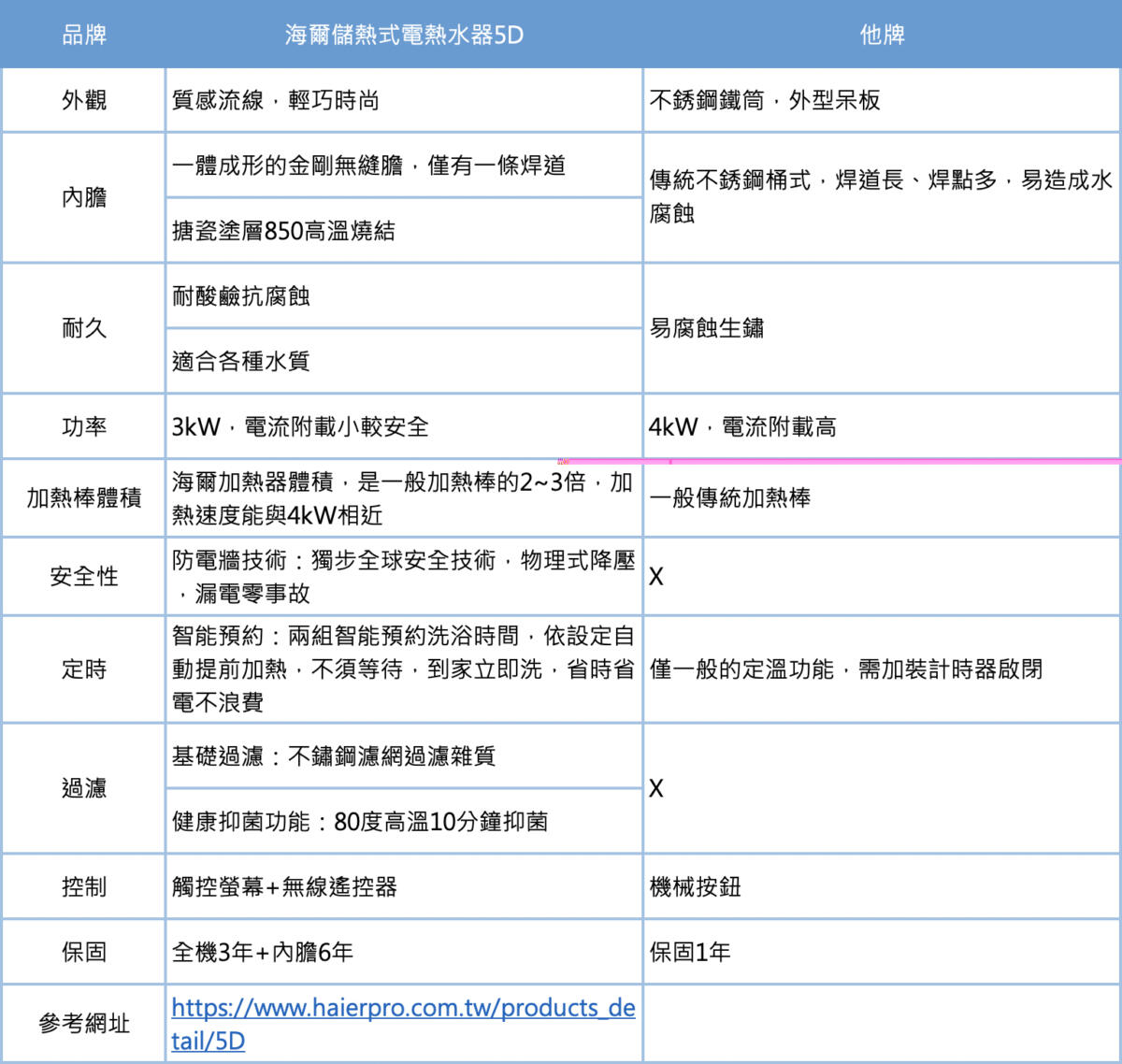
Task: Select the row label '定時'
Action: pyautogui.click(x=84, y=669)
